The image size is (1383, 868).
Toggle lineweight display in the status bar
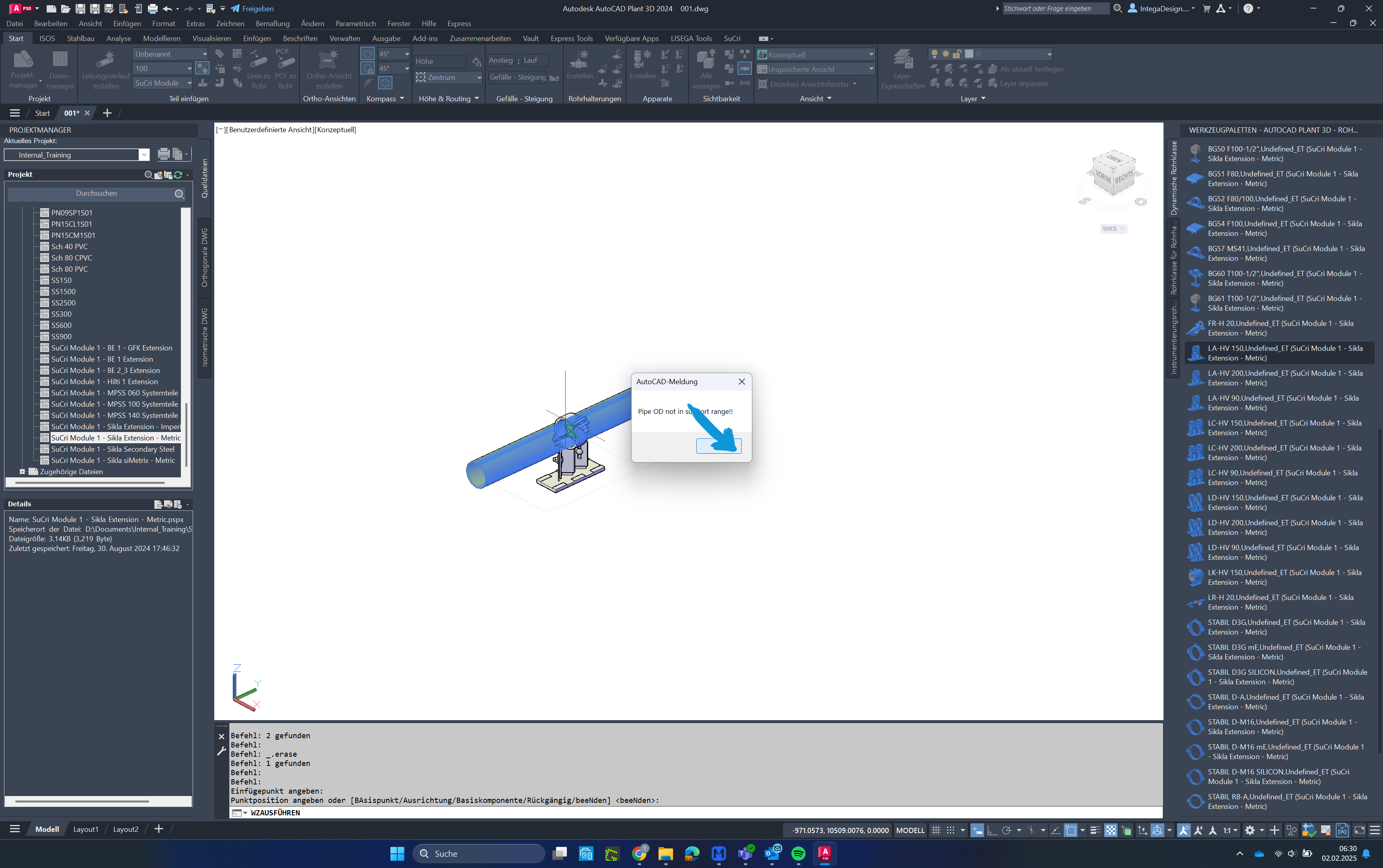tap(1095, 830)
